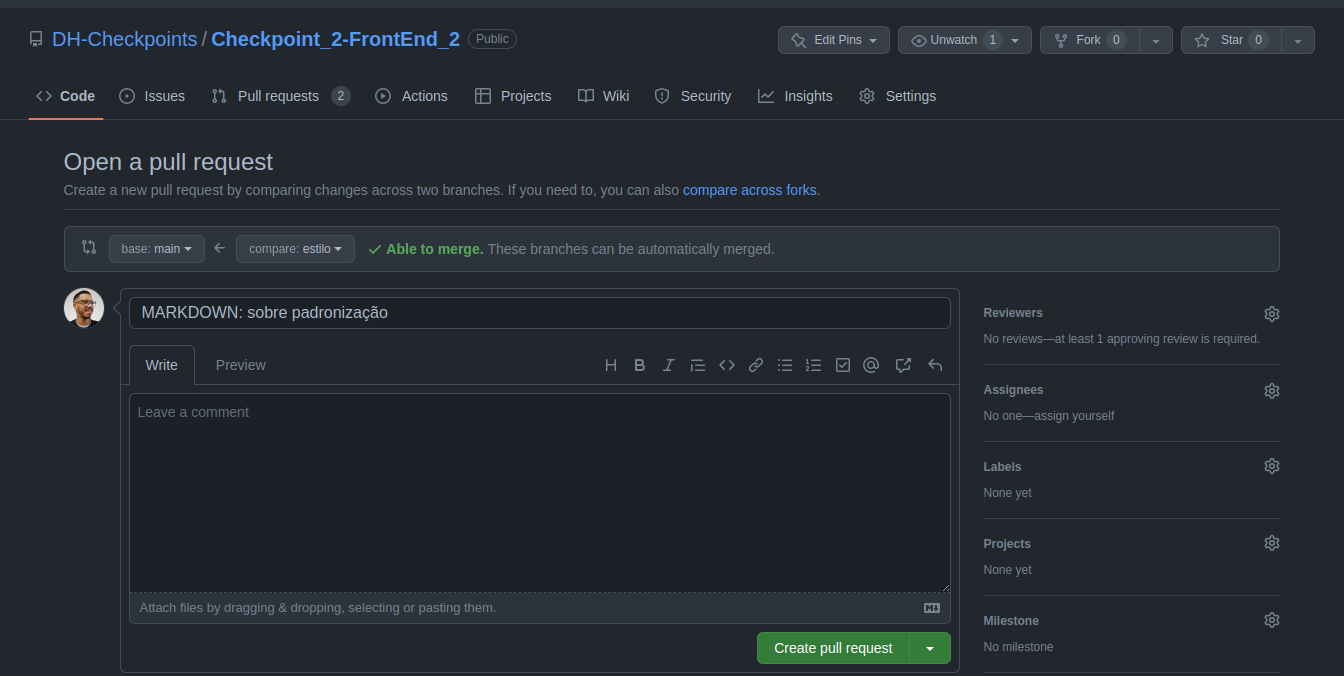Viewport: 1344px width, 676px height.
Task: Open Assignees settings gear
Action: tap(1272, 391)
